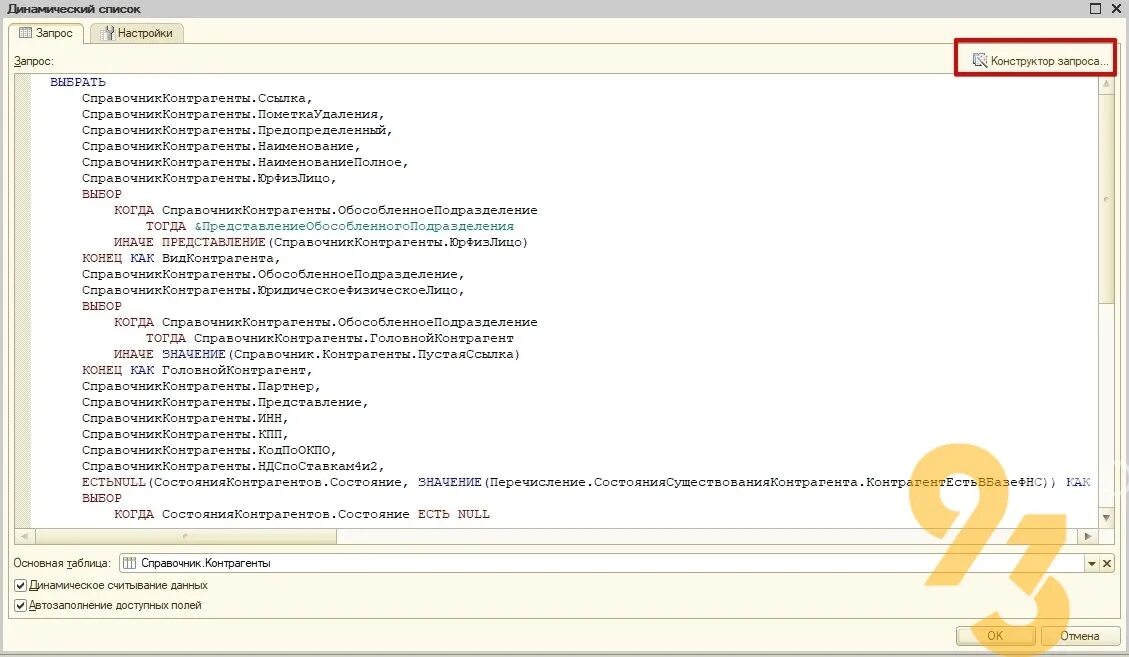Click the line СправочникКонтрагенты.НДСпоСтавкам4и2

click(233, 466)
